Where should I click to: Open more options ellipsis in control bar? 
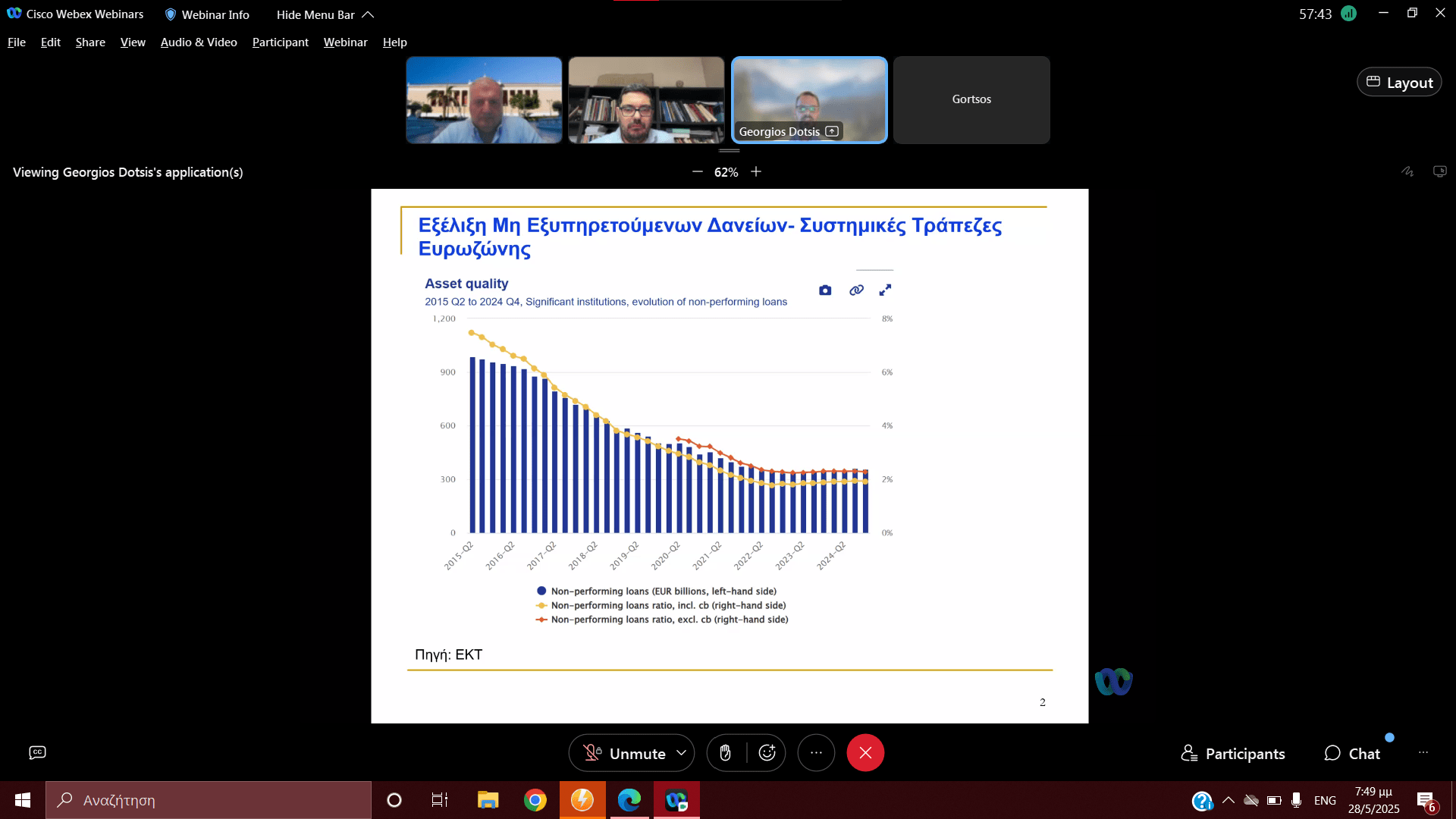click(x=816, y=753)
